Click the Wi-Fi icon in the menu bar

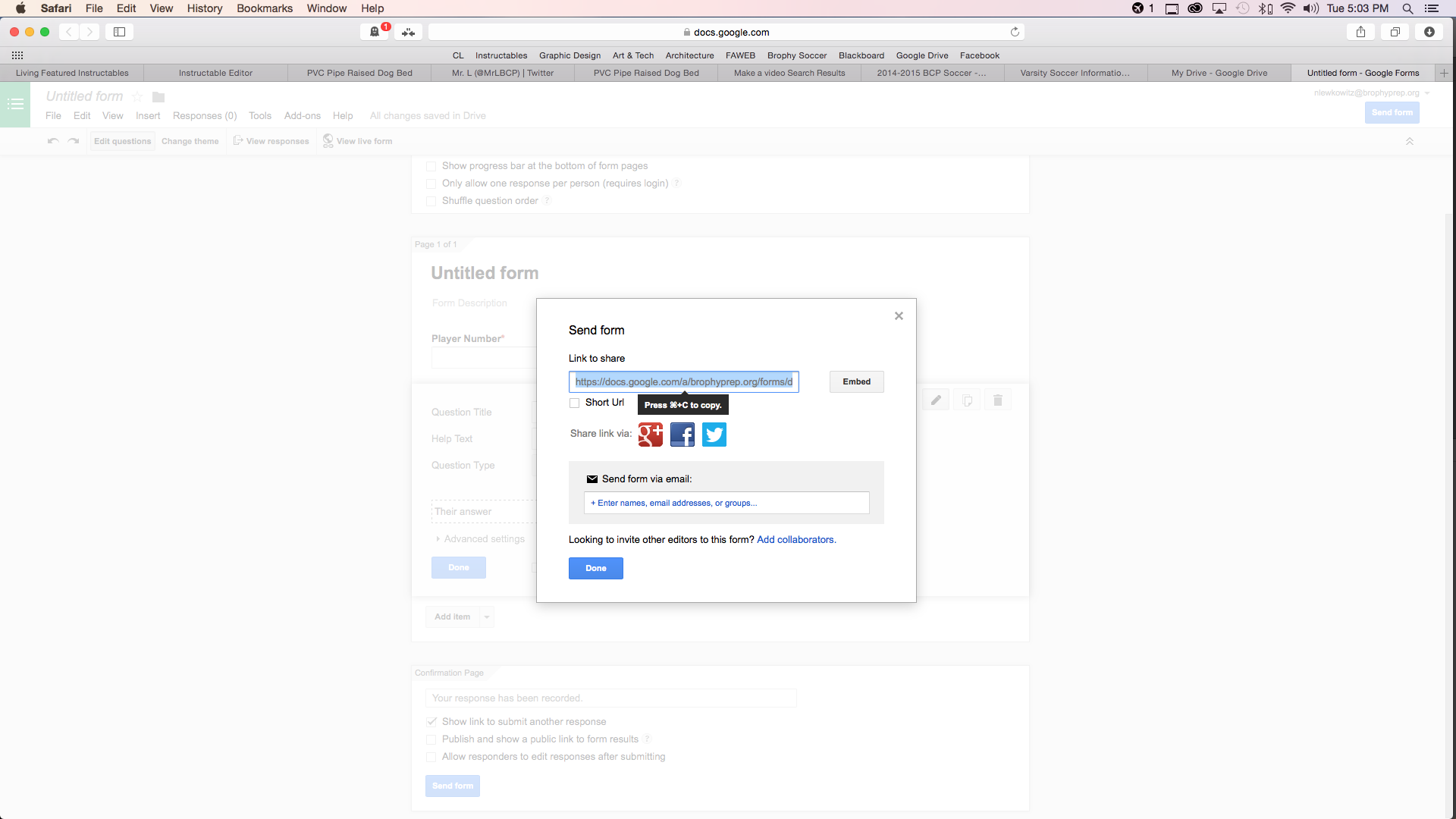1288,8
